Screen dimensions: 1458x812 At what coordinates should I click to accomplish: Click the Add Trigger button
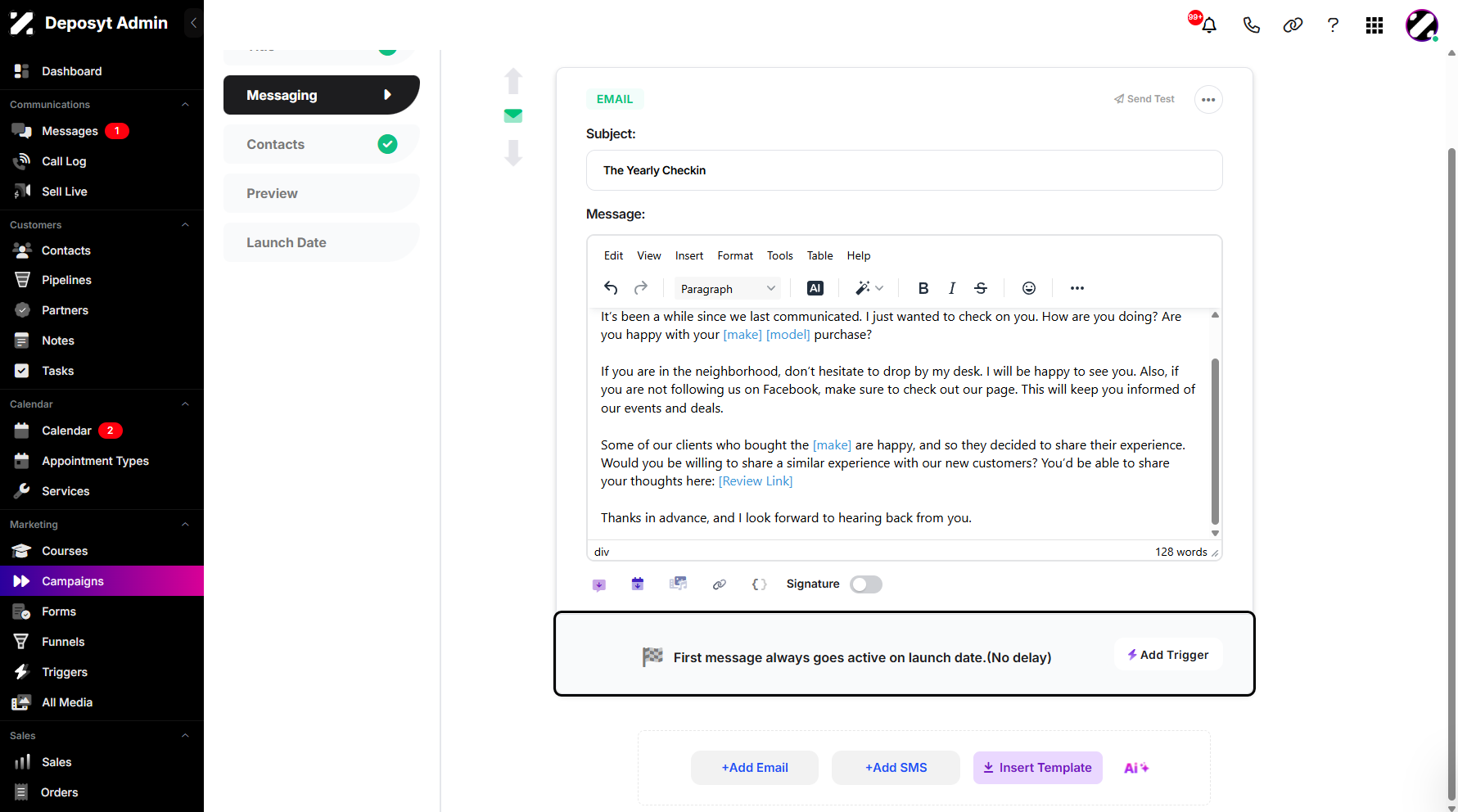1168,655
